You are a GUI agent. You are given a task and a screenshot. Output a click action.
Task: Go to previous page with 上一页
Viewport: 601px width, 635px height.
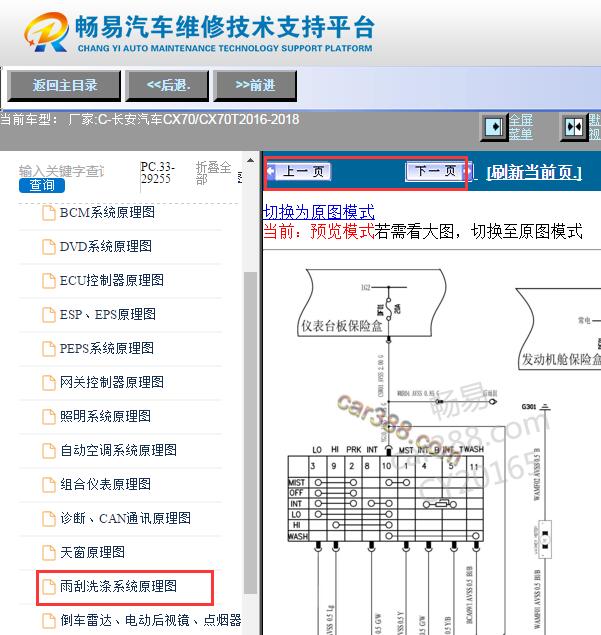pos(299,172)
